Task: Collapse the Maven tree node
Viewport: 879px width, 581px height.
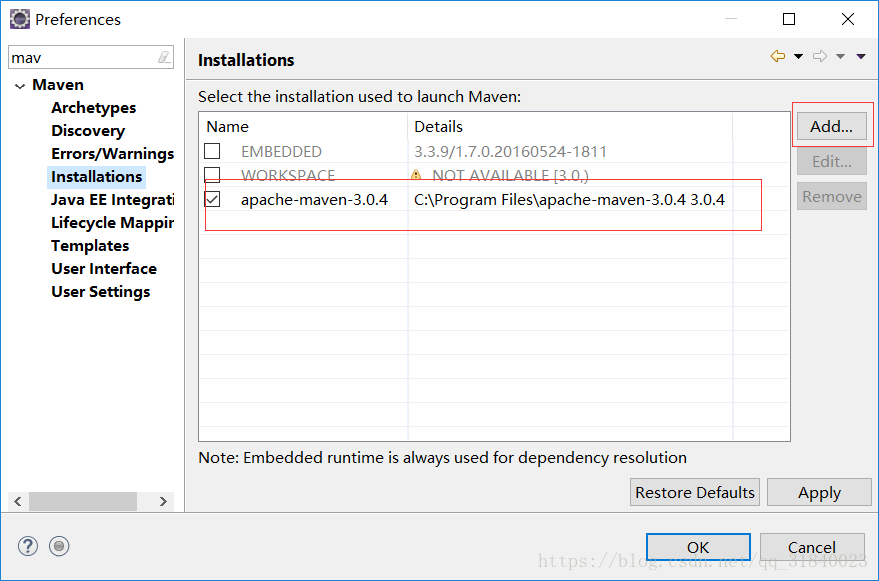Action: [20, 86]
